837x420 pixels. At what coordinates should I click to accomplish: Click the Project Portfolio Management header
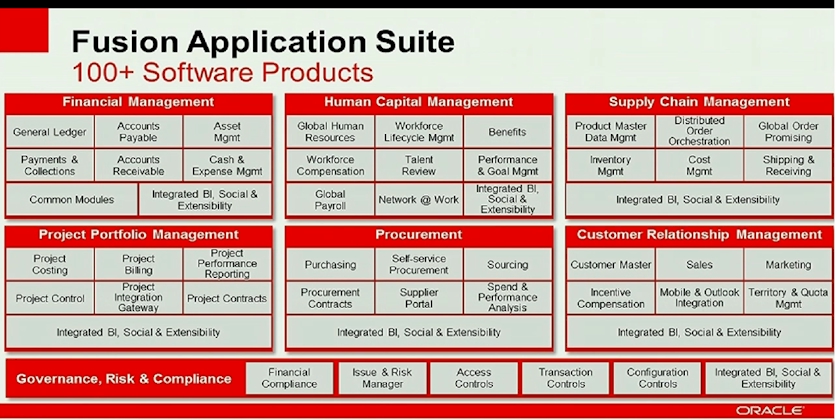tap(138, 235)
